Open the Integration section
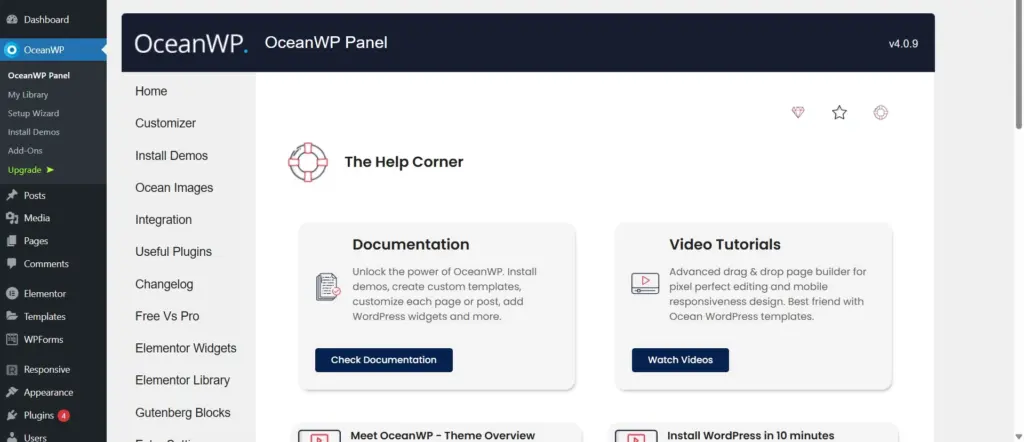This screenshot has height=442, width=1024. [163, 219]
